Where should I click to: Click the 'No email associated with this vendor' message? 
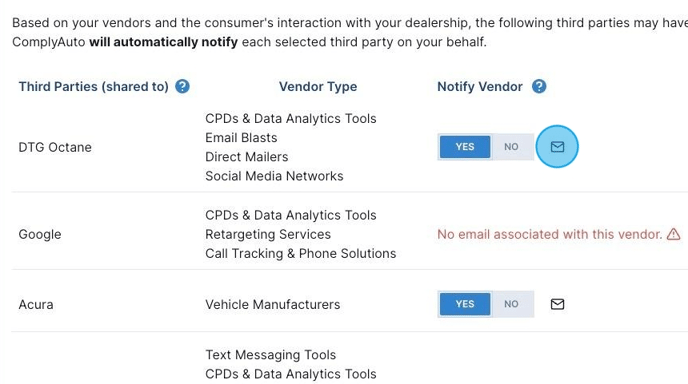point(549,234)
